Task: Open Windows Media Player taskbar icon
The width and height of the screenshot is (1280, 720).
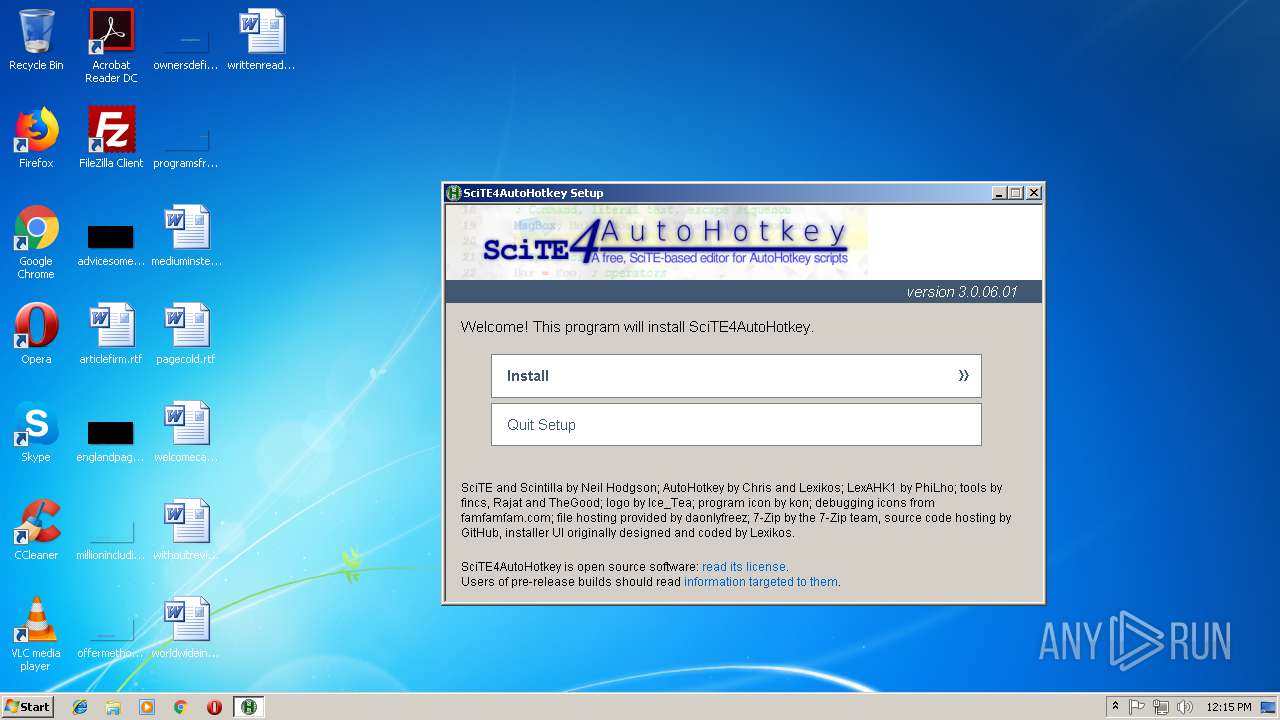Action: point(147,707)
